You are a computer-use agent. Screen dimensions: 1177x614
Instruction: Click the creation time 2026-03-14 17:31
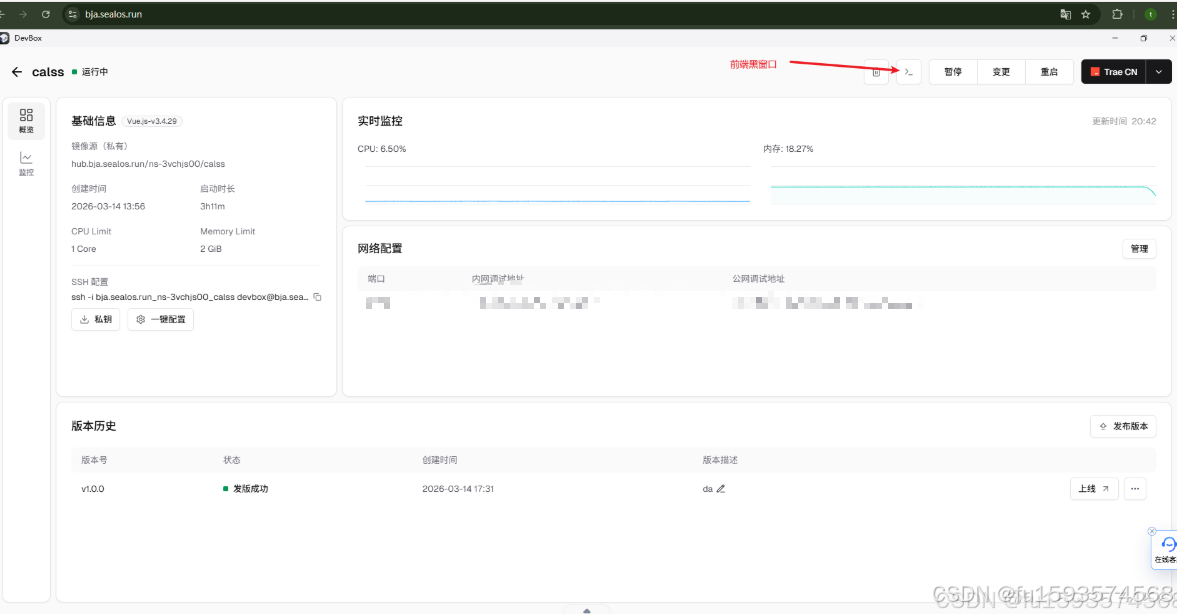click(x=458, y=489)
